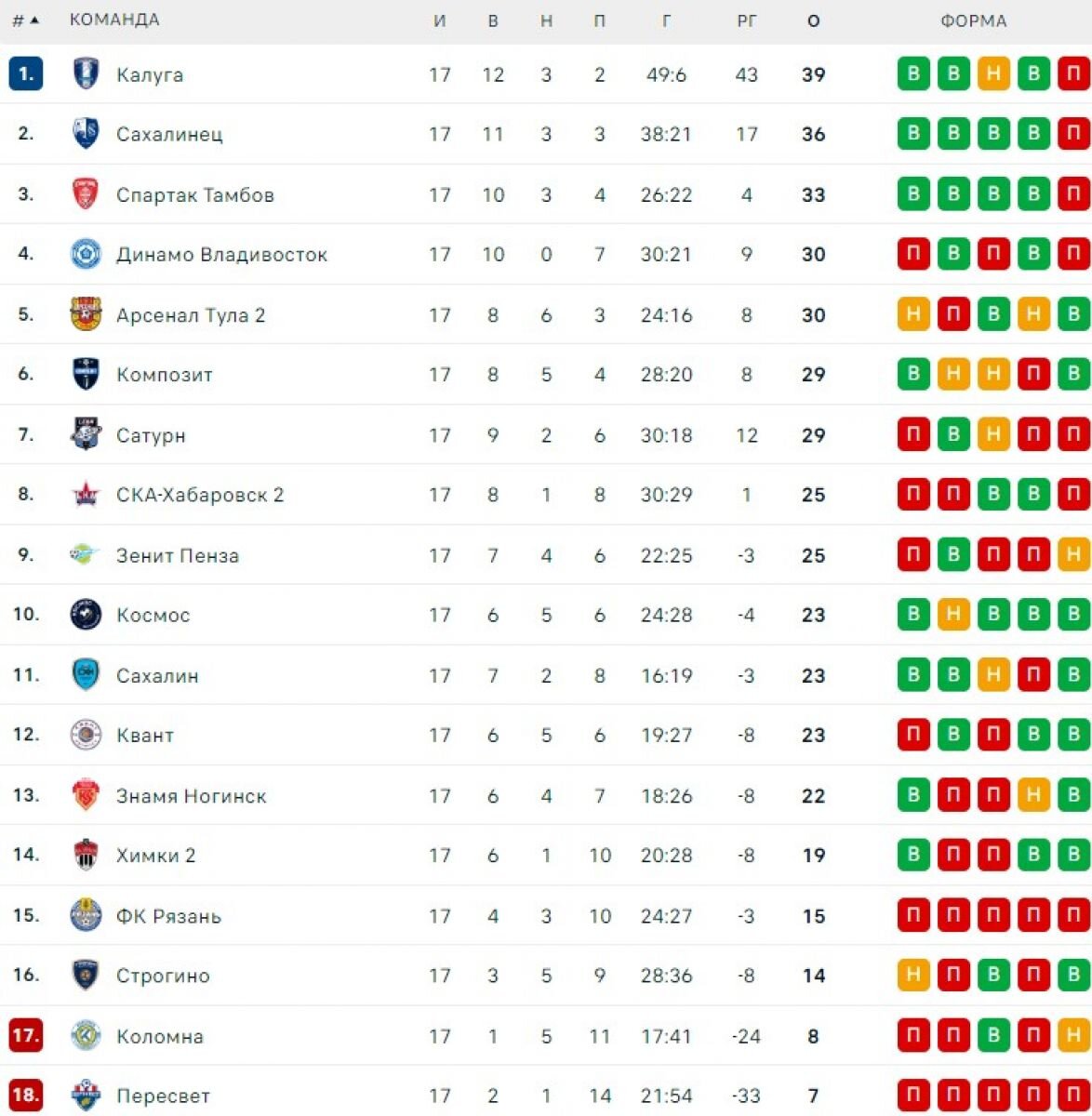
Task: Select the Динамо Владивосток round logo
Action: [86, 254]
